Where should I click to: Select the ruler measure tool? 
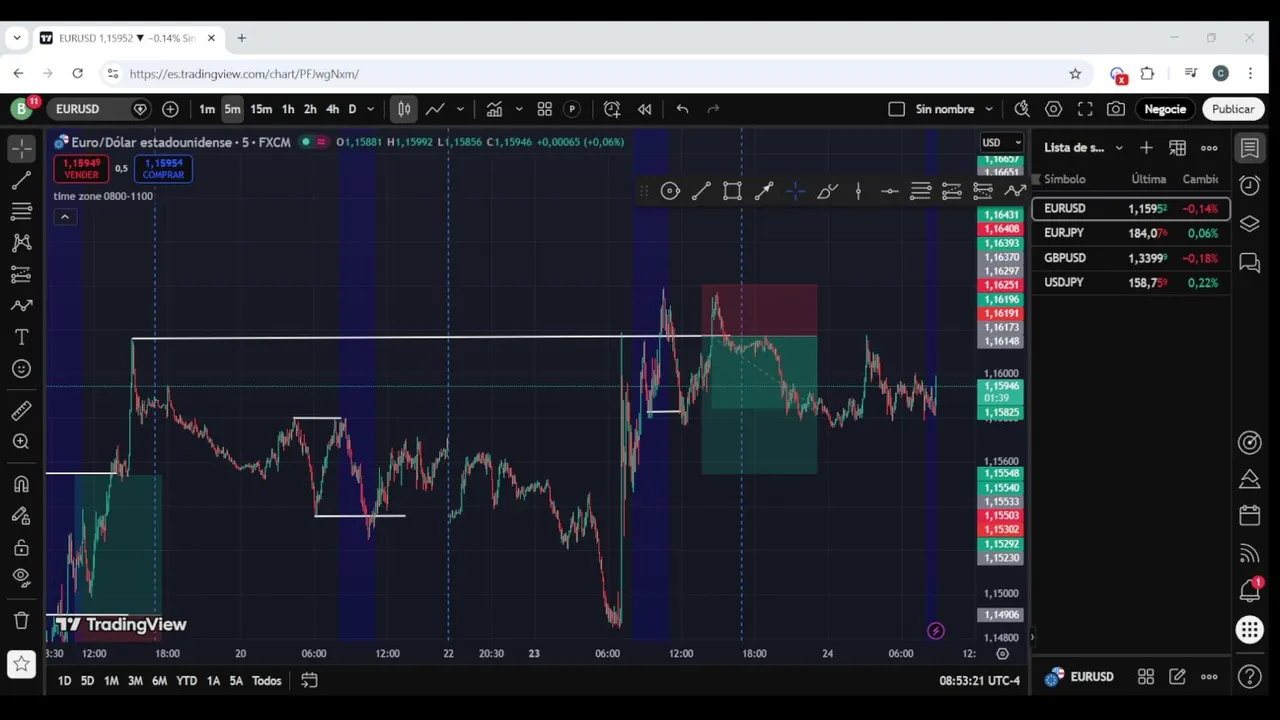tap(21, 411)
